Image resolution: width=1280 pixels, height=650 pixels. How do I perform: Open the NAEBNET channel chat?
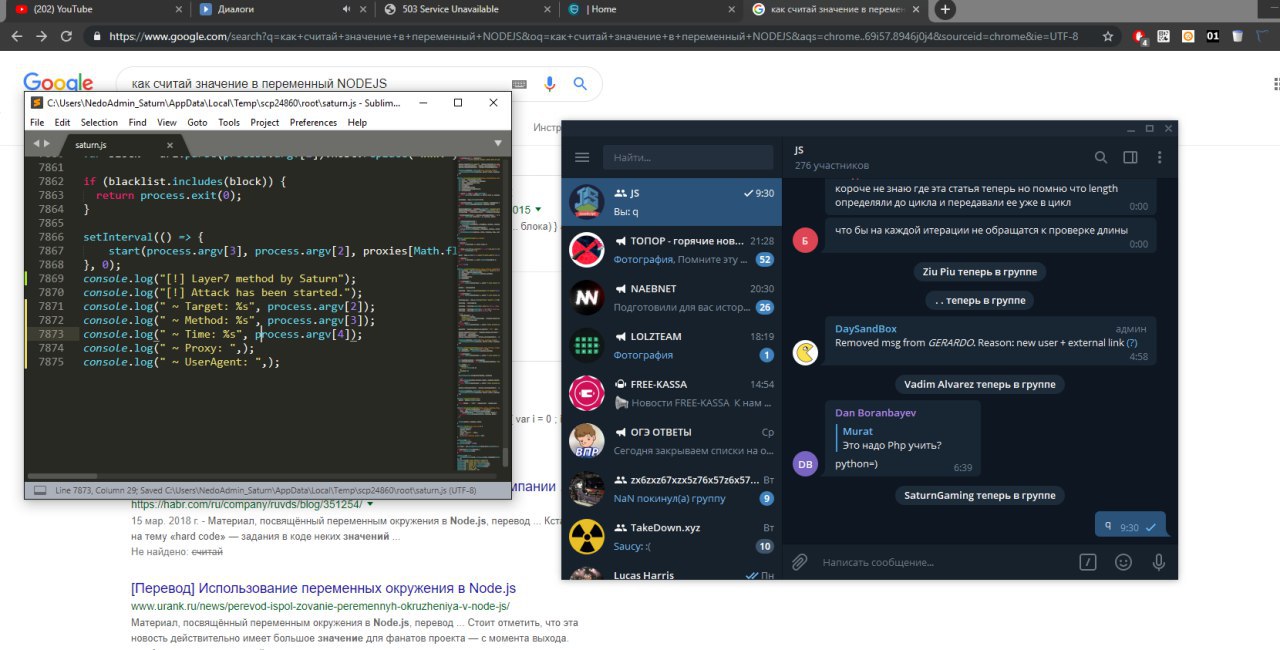pos(671,297)
